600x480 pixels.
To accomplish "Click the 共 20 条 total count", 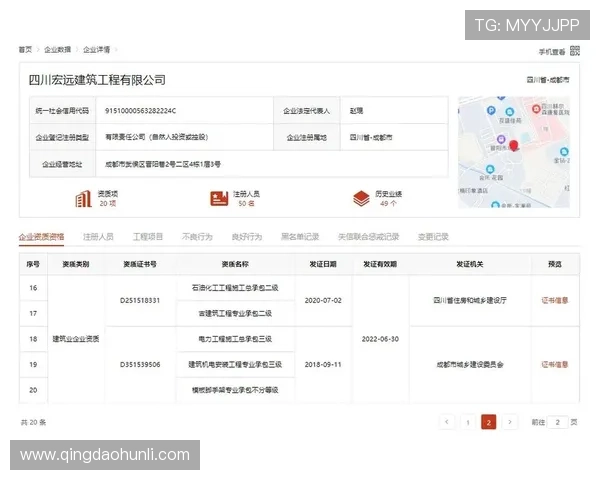I will tap(33, 422).
